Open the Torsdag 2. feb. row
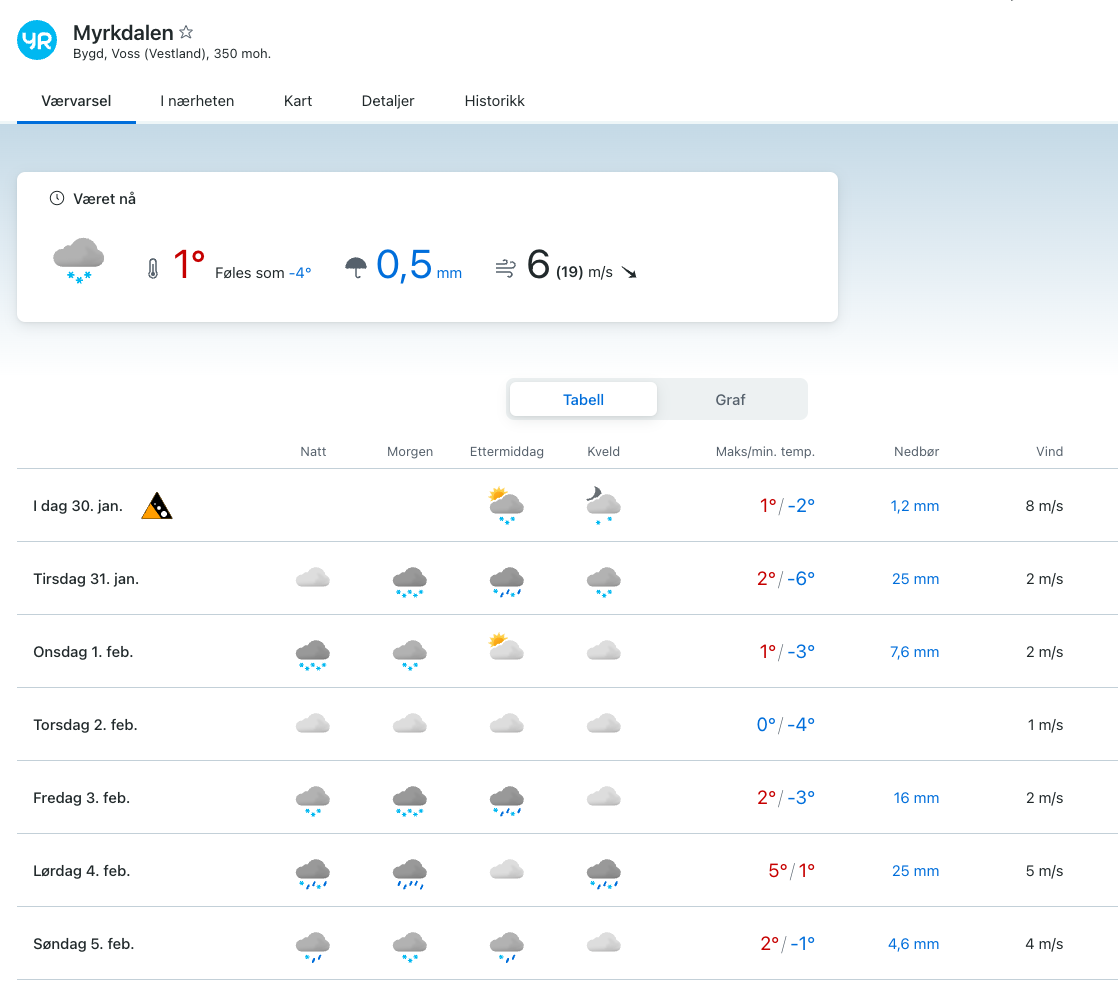The image size is (1118, 984). [x=85, y=725]
